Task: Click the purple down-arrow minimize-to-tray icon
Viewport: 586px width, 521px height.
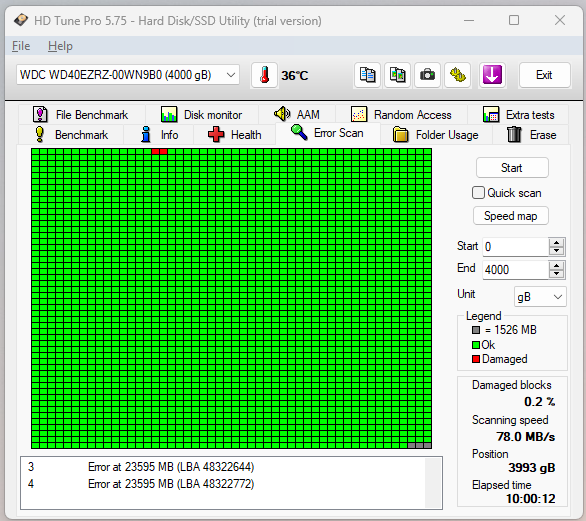Action: 492,75
